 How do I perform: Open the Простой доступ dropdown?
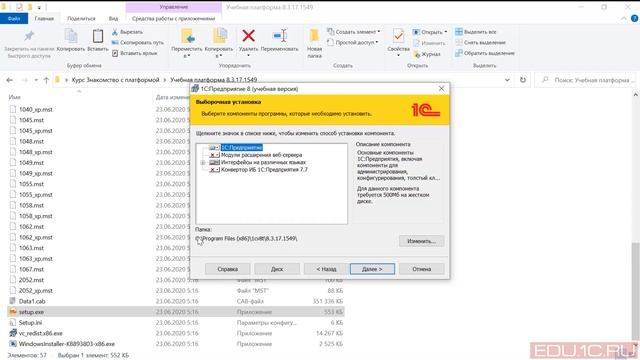pos(353,42)
